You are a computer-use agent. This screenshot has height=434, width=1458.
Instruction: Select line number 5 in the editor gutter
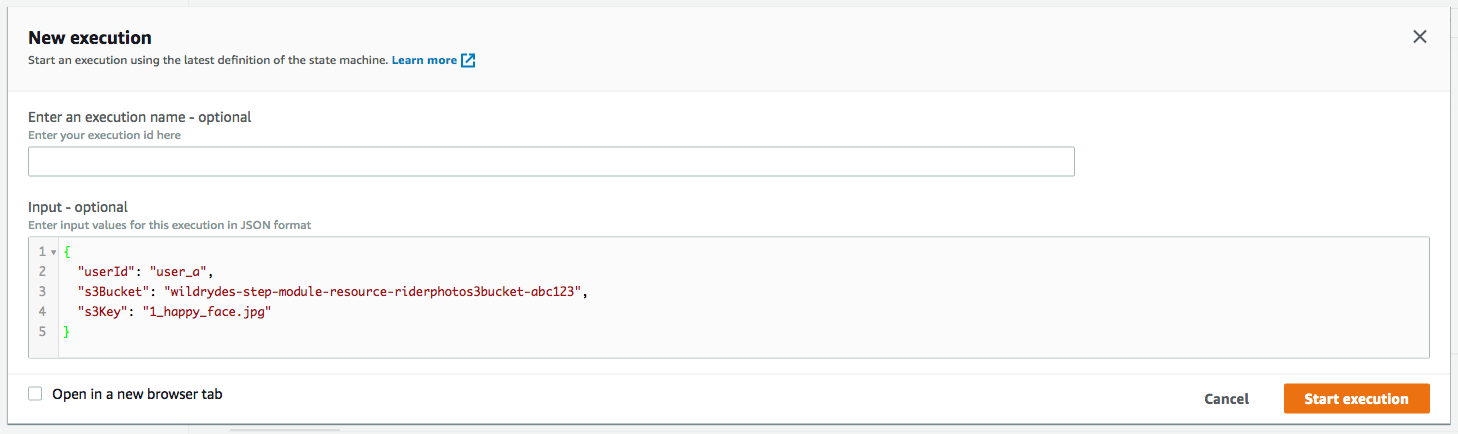point(42,331)
